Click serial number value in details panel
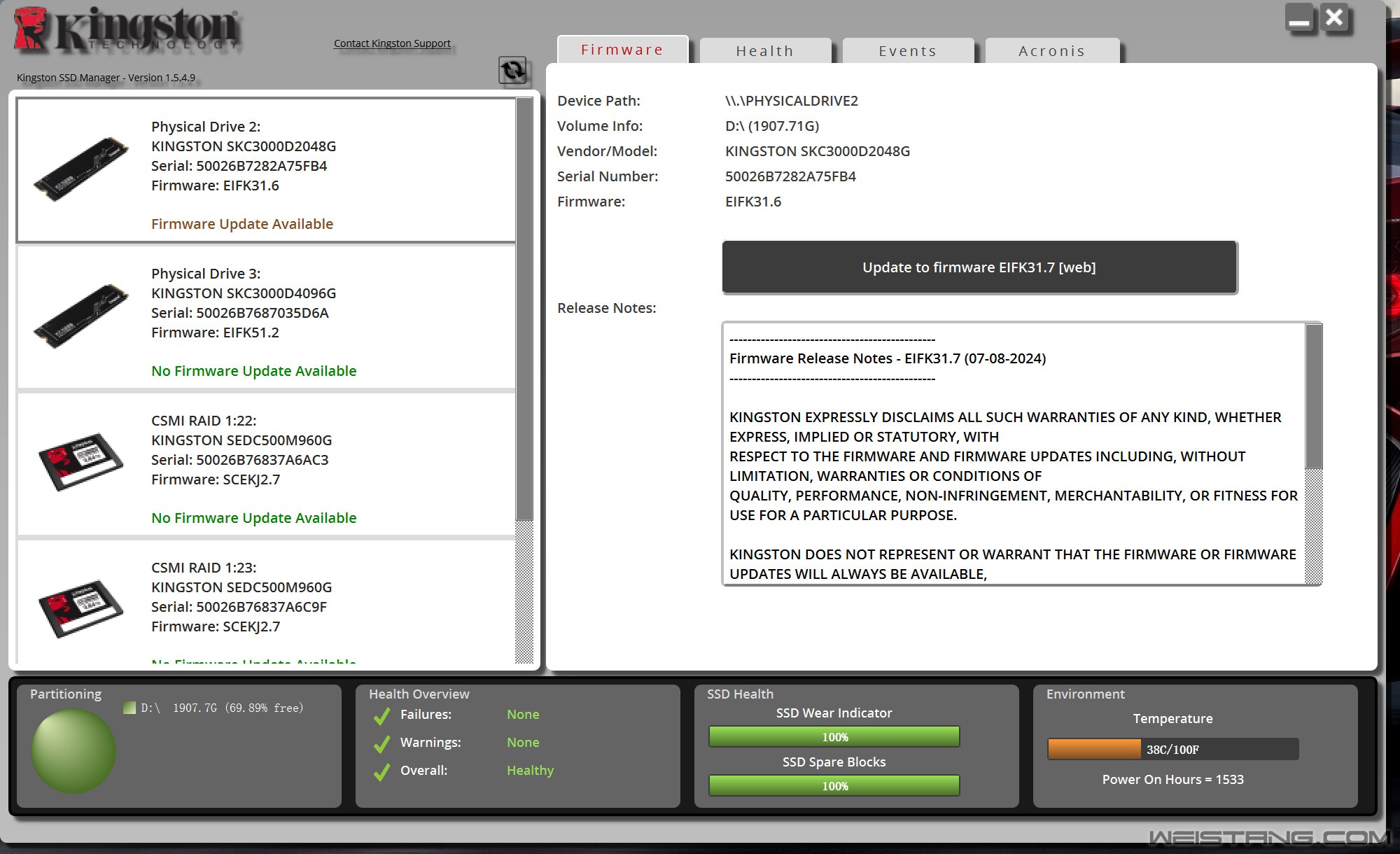Viewport: 1400px width, 854px height. [790, 176]
